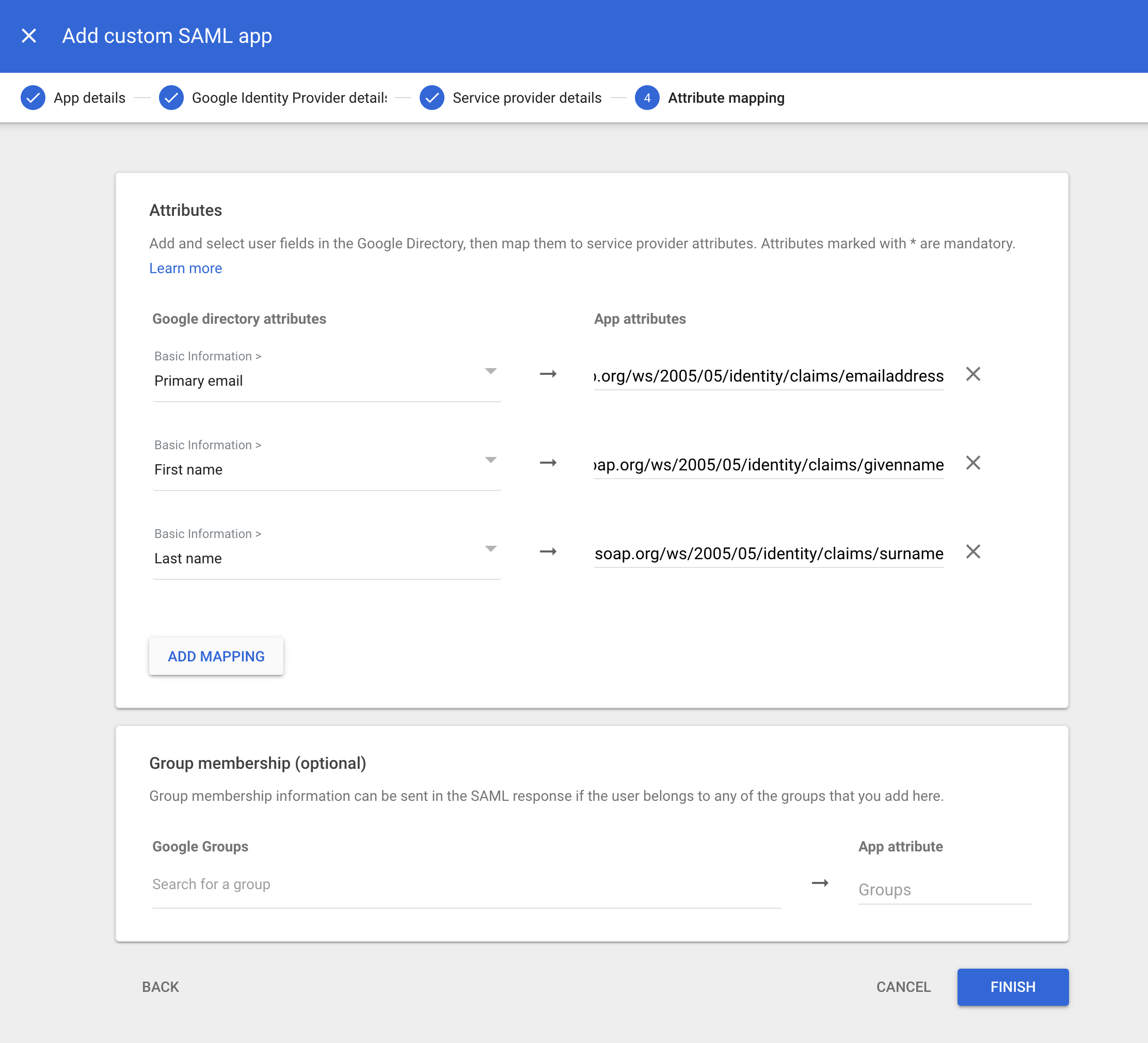Switch to the App details step
The height and width of the screenshot is (1043, 1148).
89,98
